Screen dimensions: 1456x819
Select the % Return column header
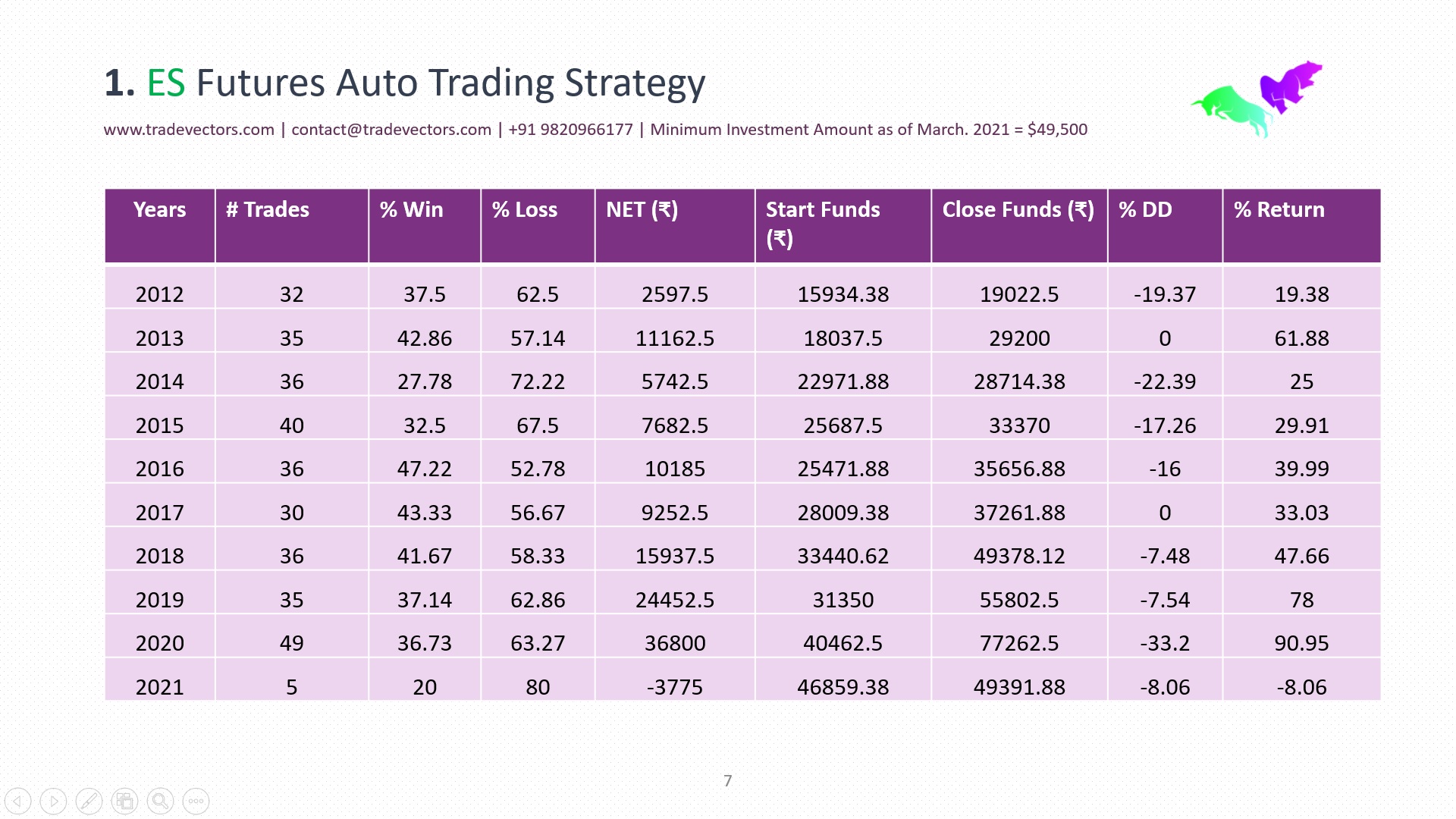pos(1279,210)
